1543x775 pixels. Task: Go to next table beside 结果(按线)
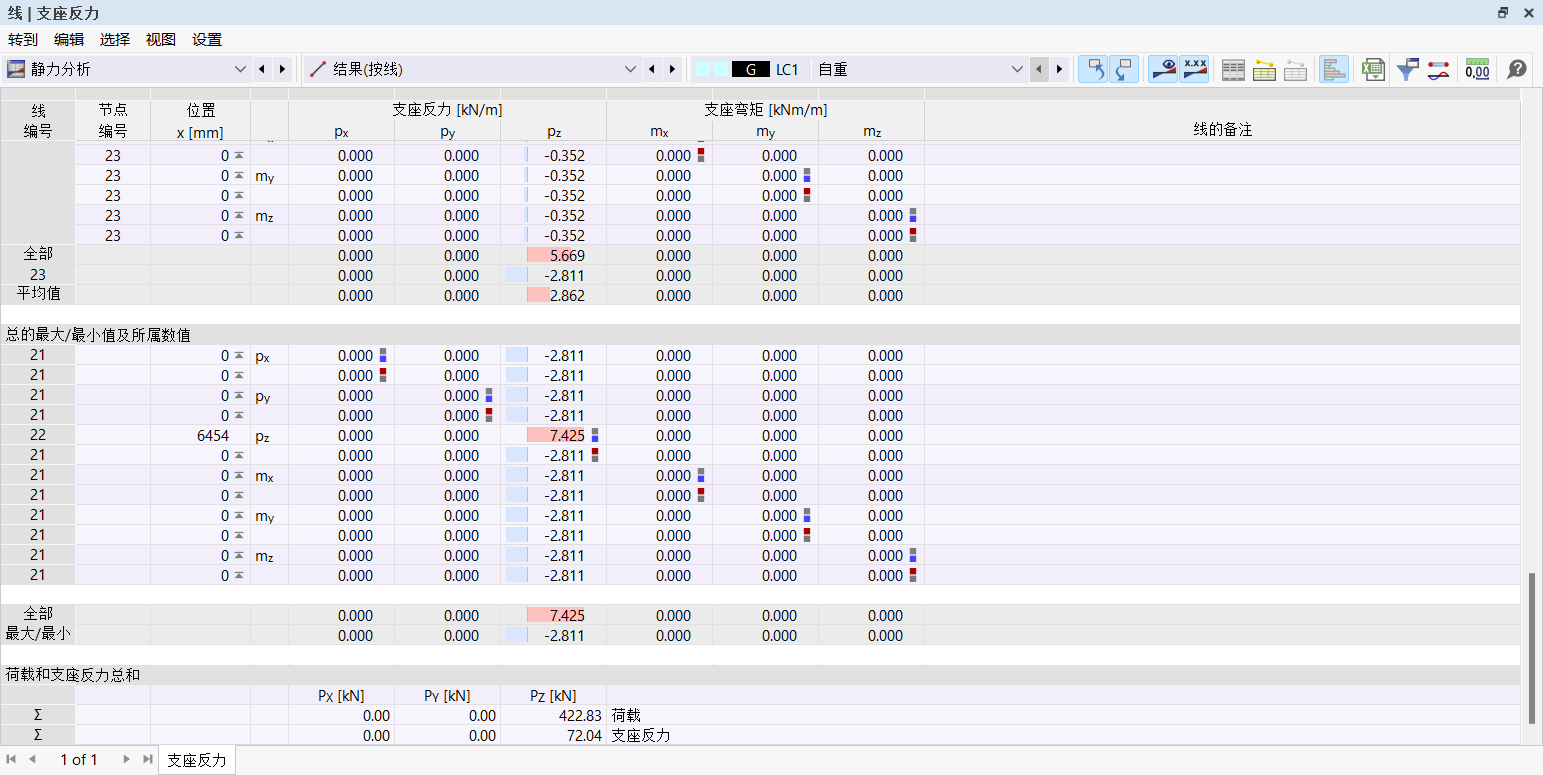[x=672, y=69]
